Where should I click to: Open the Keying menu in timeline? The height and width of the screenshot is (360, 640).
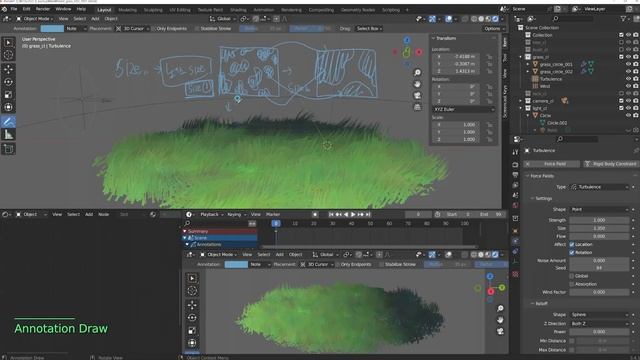coord(236,214)
